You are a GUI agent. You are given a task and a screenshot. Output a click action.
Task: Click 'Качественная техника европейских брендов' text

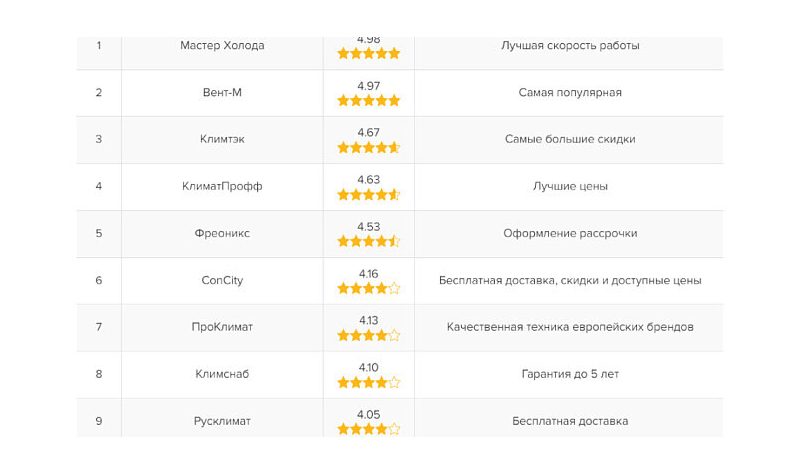coord(570,328)
